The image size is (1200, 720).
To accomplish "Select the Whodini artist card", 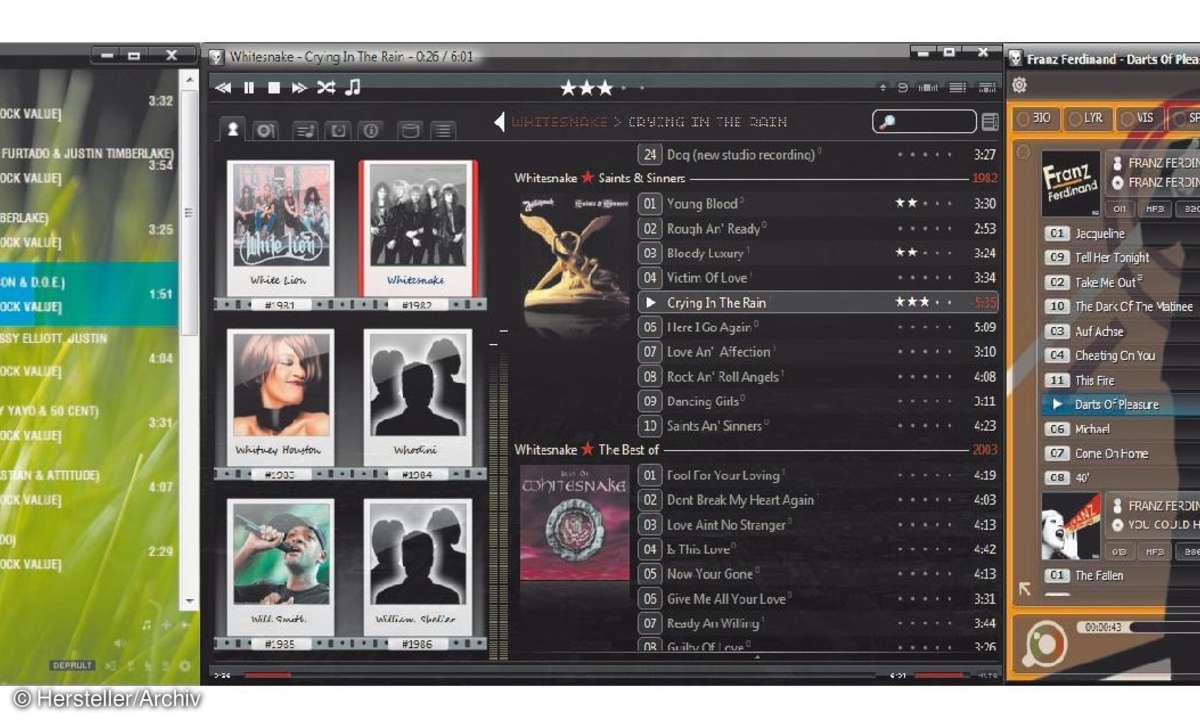I will pos(417,397).
